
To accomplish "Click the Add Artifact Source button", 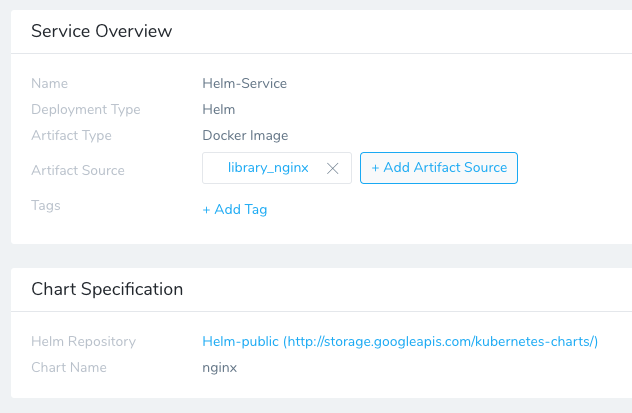I will (x=439, y=168).
